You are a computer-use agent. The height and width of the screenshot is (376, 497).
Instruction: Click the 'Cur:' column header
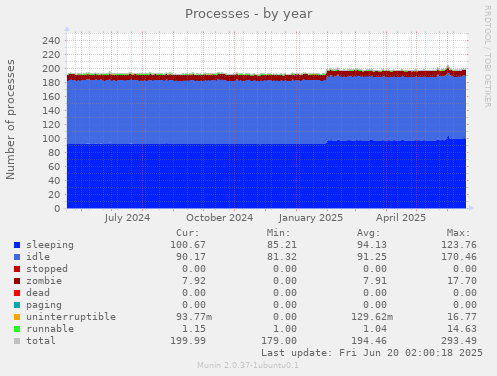tap(188, 233)
